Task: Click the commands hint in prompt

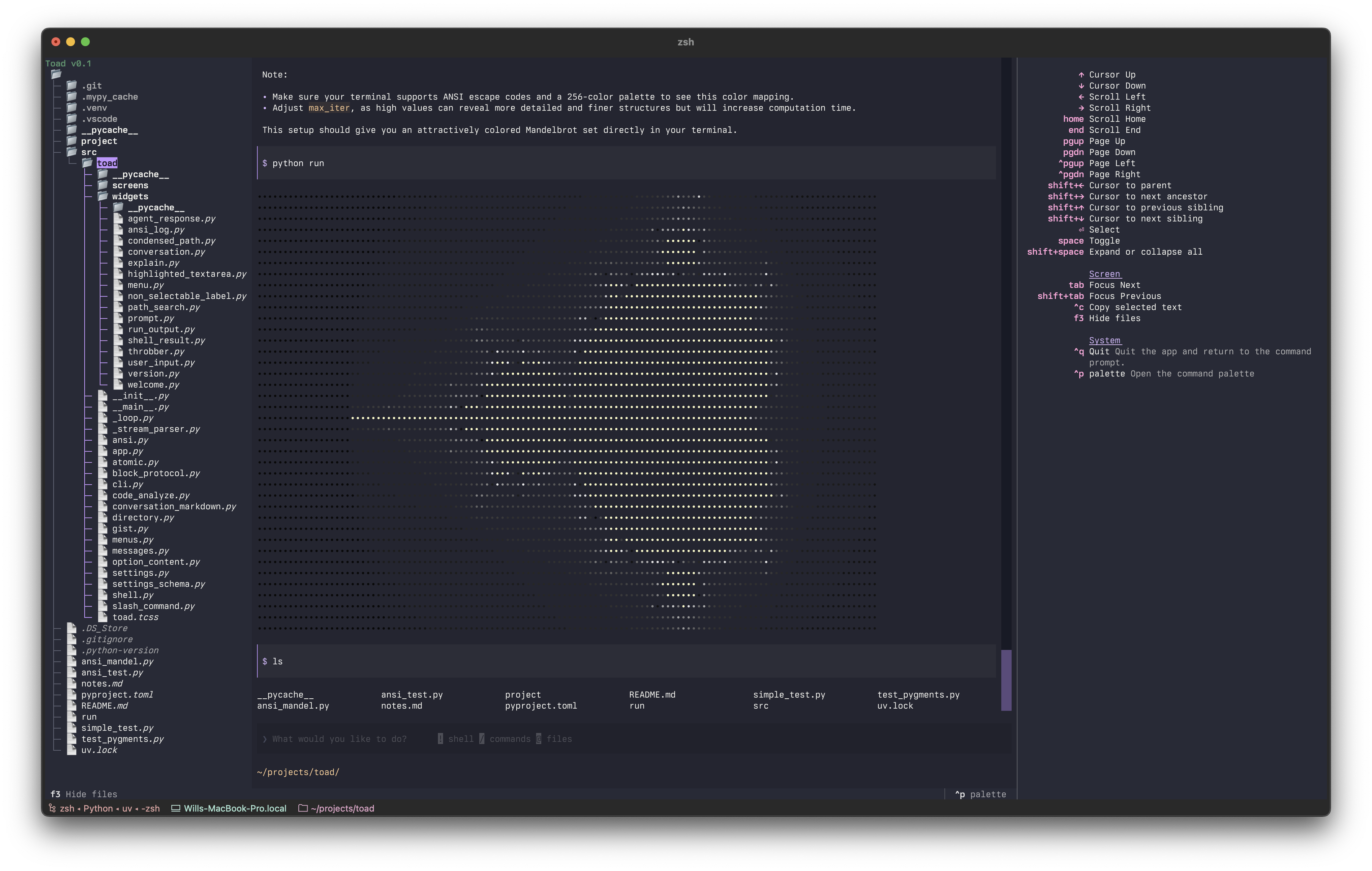Action: [505, 739]
